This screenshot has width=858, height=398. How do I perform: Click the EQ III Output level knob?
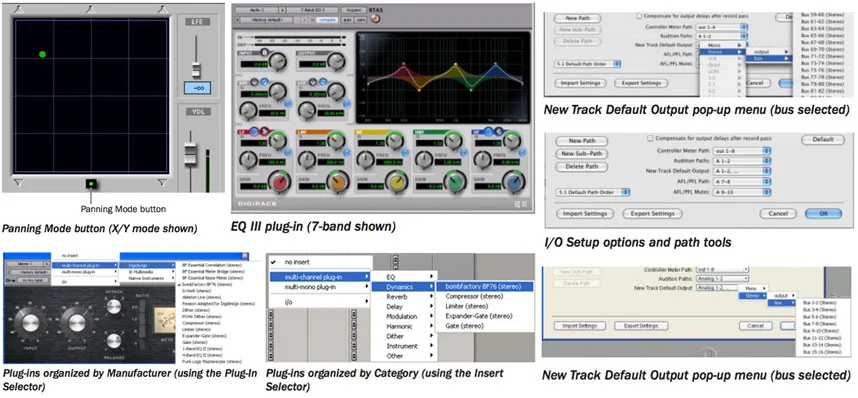pyautogui.click(x=336, y=62)
